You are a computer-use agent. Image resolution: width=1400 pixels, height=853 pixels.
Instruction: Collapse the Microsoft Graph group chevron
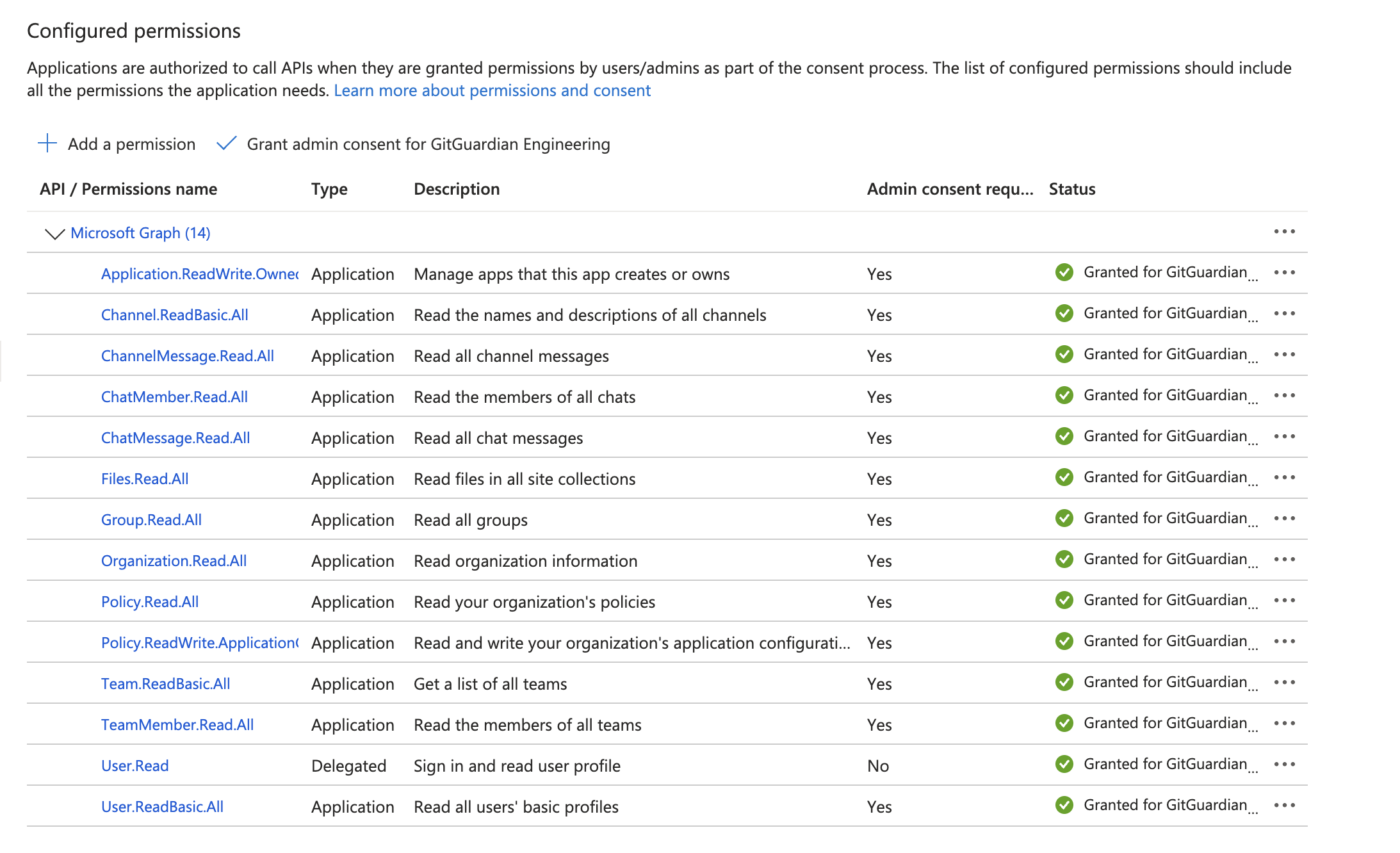click(55, 234)
